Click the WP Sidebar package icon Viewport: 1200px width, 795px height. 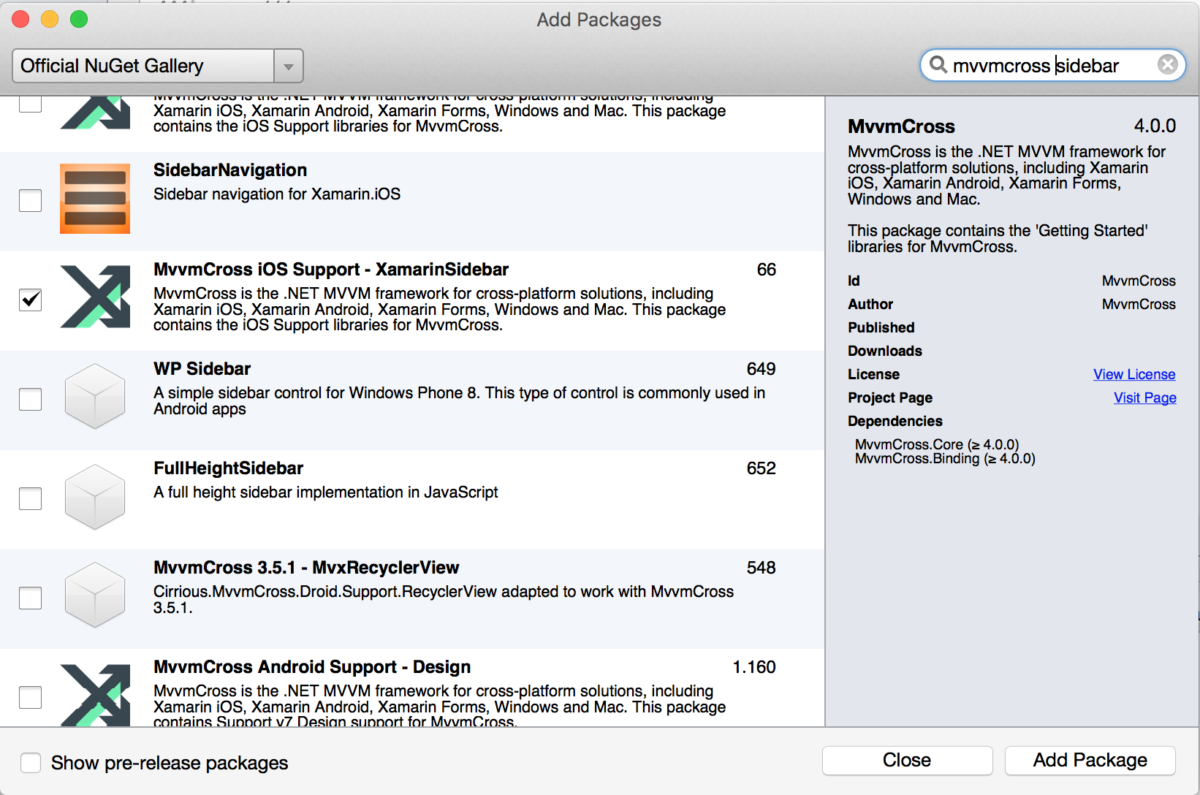[95, 398]
